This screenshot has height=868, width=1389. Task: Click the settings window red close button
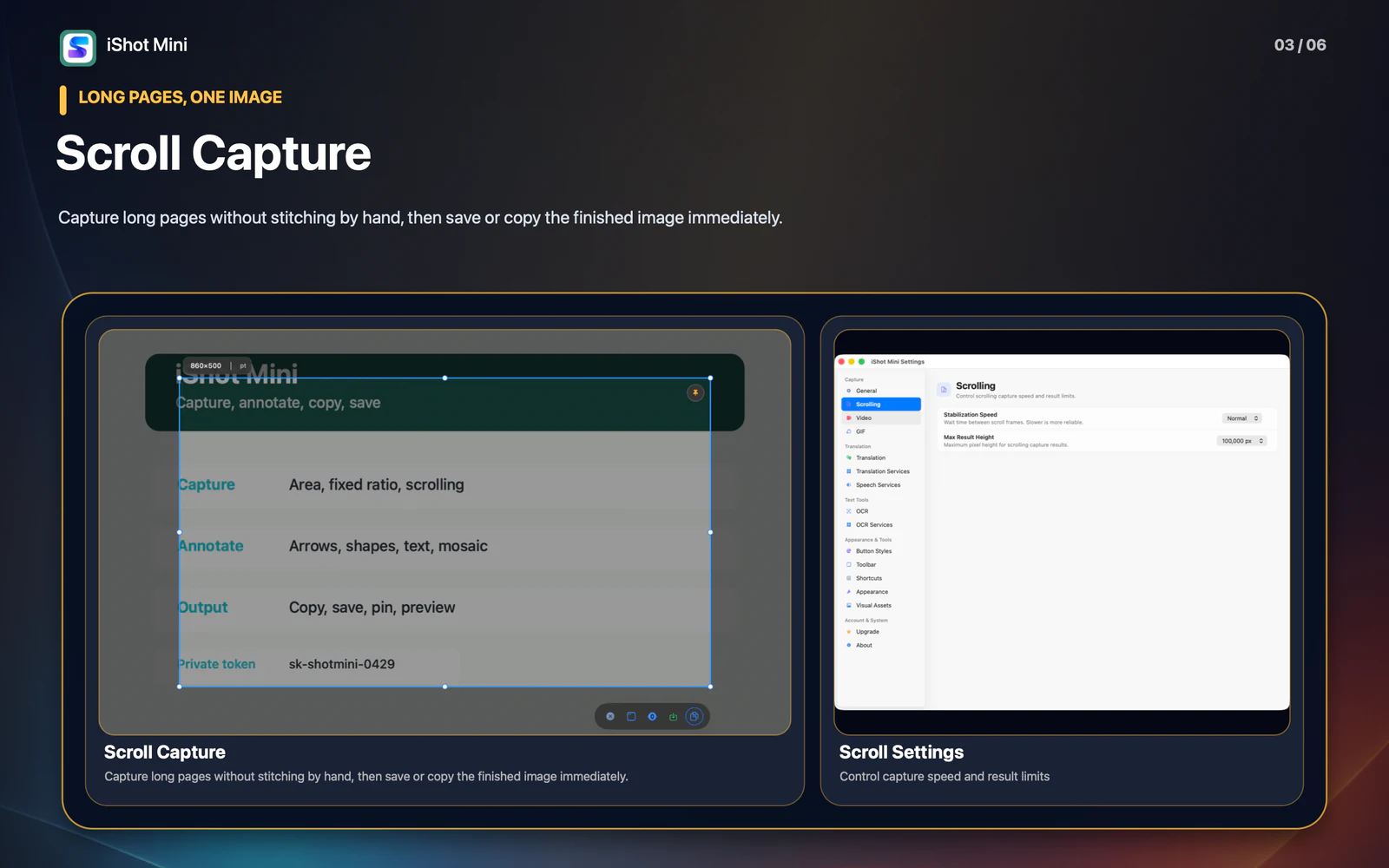(841, 362)
